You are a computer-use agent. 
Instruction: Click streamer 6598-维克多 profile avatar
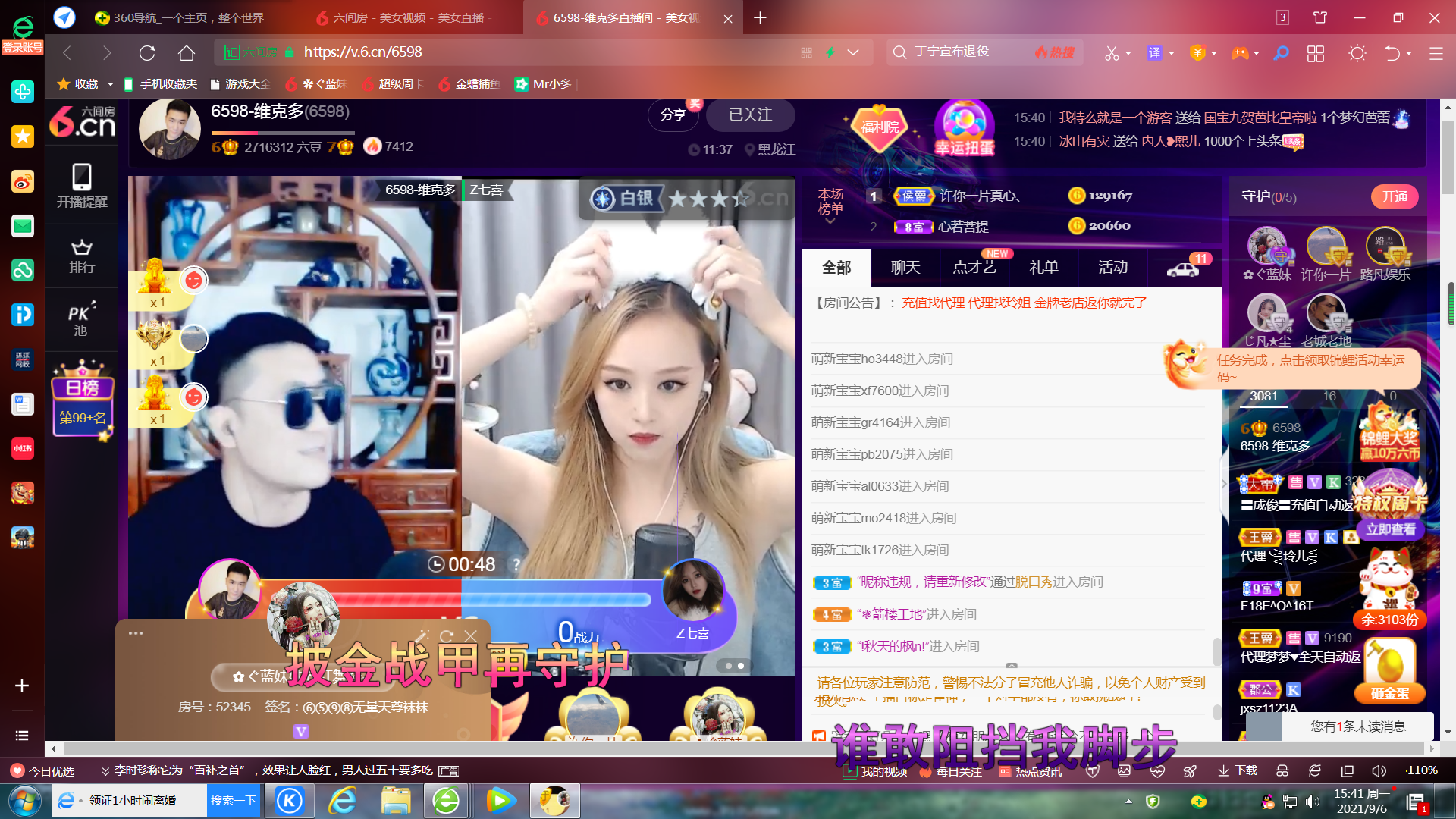(x=170, y=129)
